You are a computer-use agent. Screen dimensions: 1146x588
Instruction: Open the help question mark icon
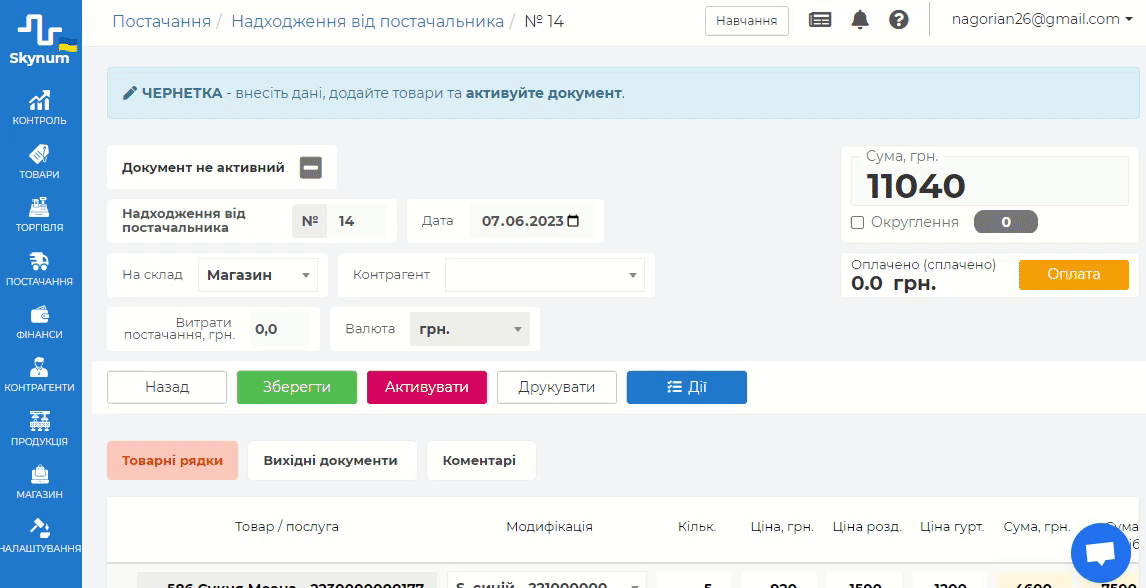899,20
